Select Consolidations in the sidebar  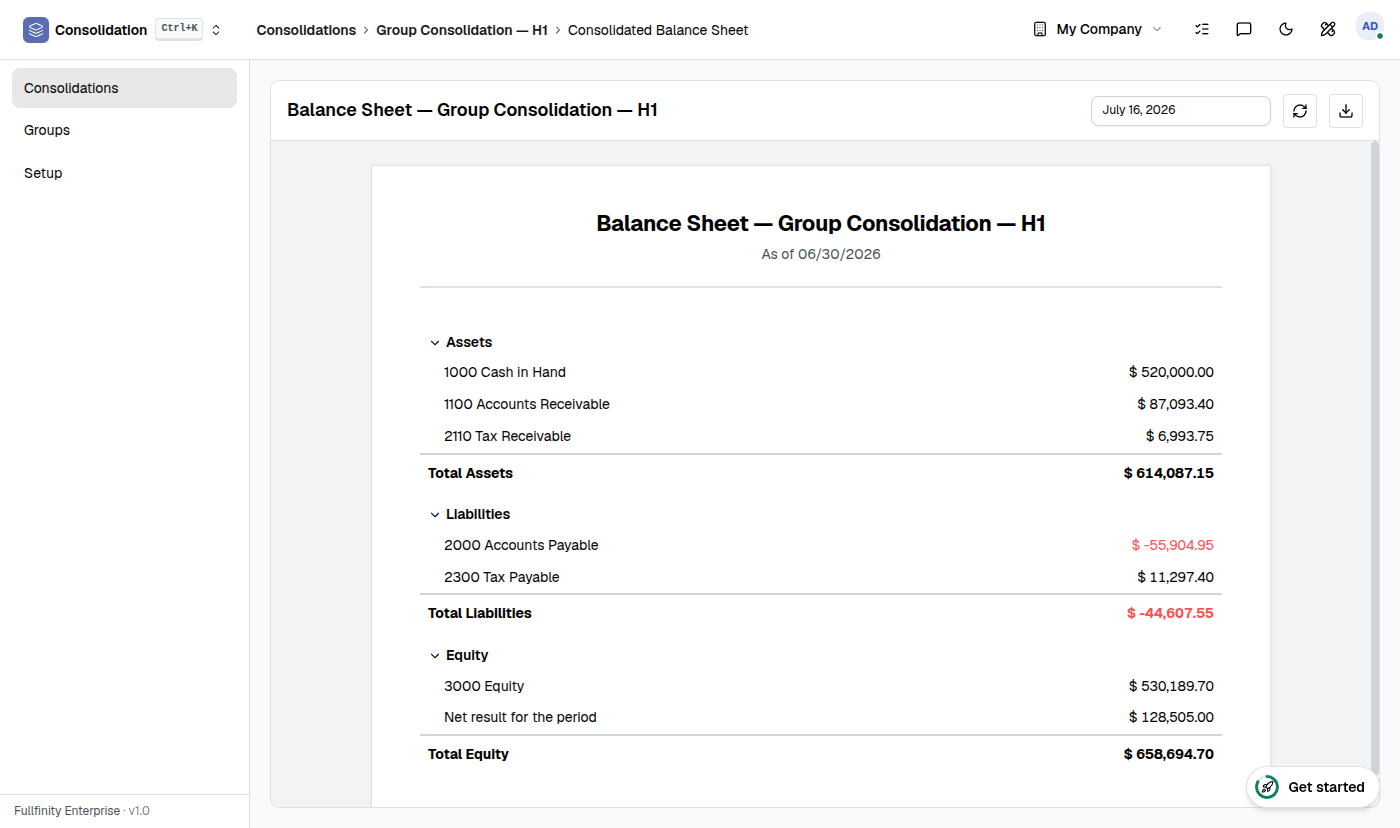coord(124,88)
